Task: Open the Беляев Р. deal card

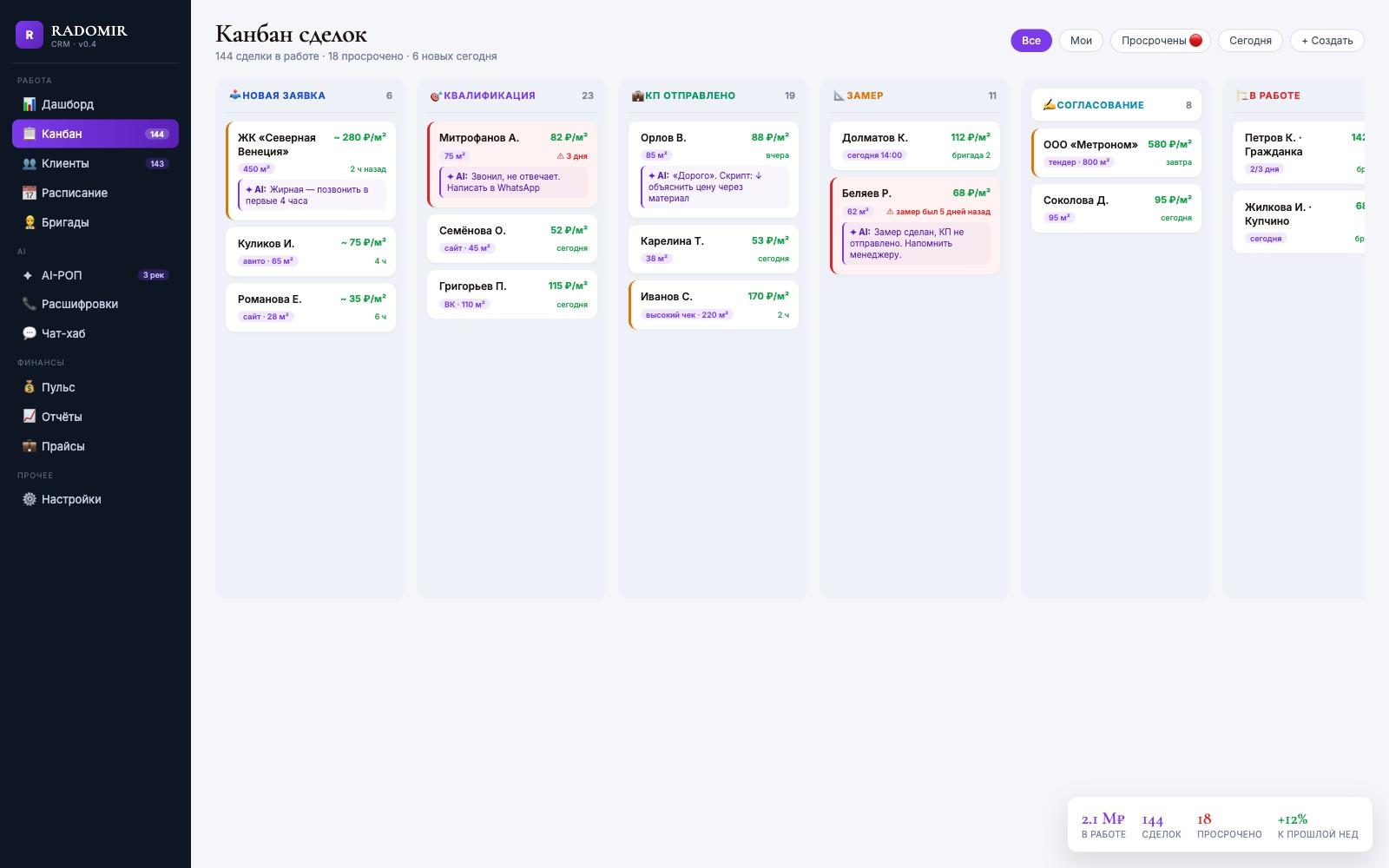Action: pyautogui.click(x=915, y=226)
